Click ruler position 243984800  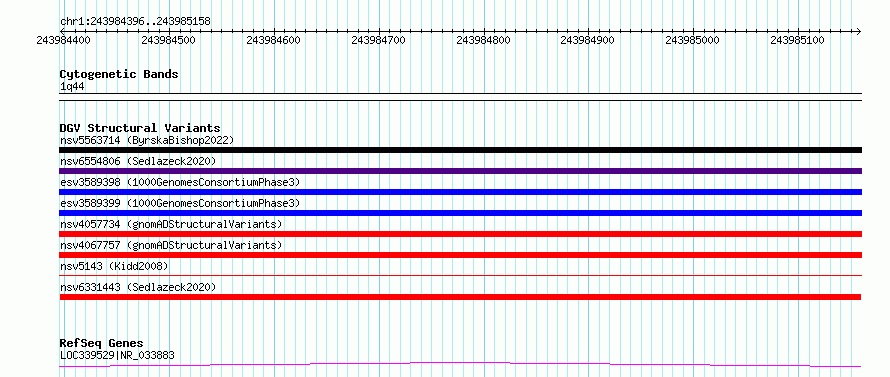483,40
